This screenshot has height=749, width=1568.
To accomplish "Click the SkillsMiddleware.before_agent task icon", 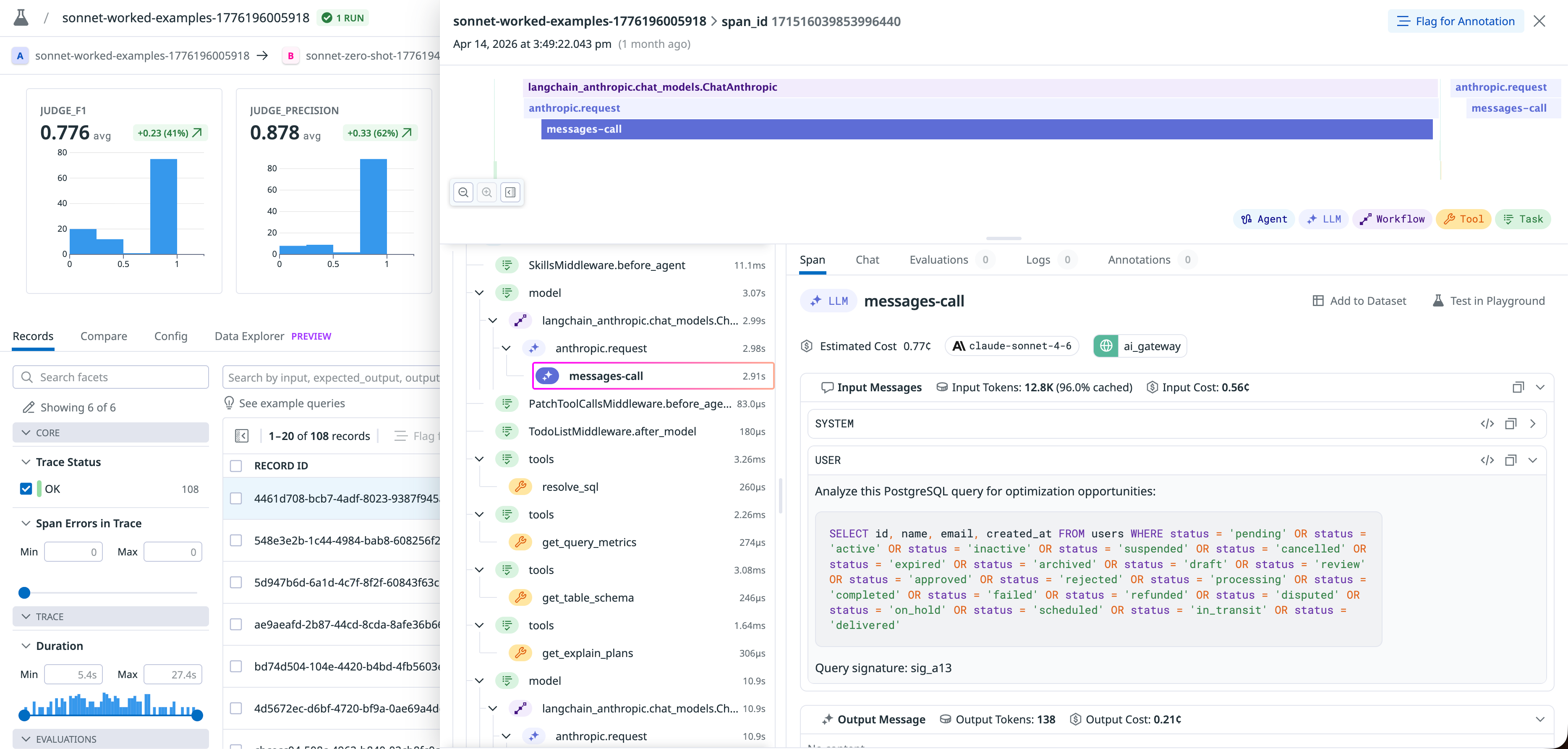I will (507, 265).
